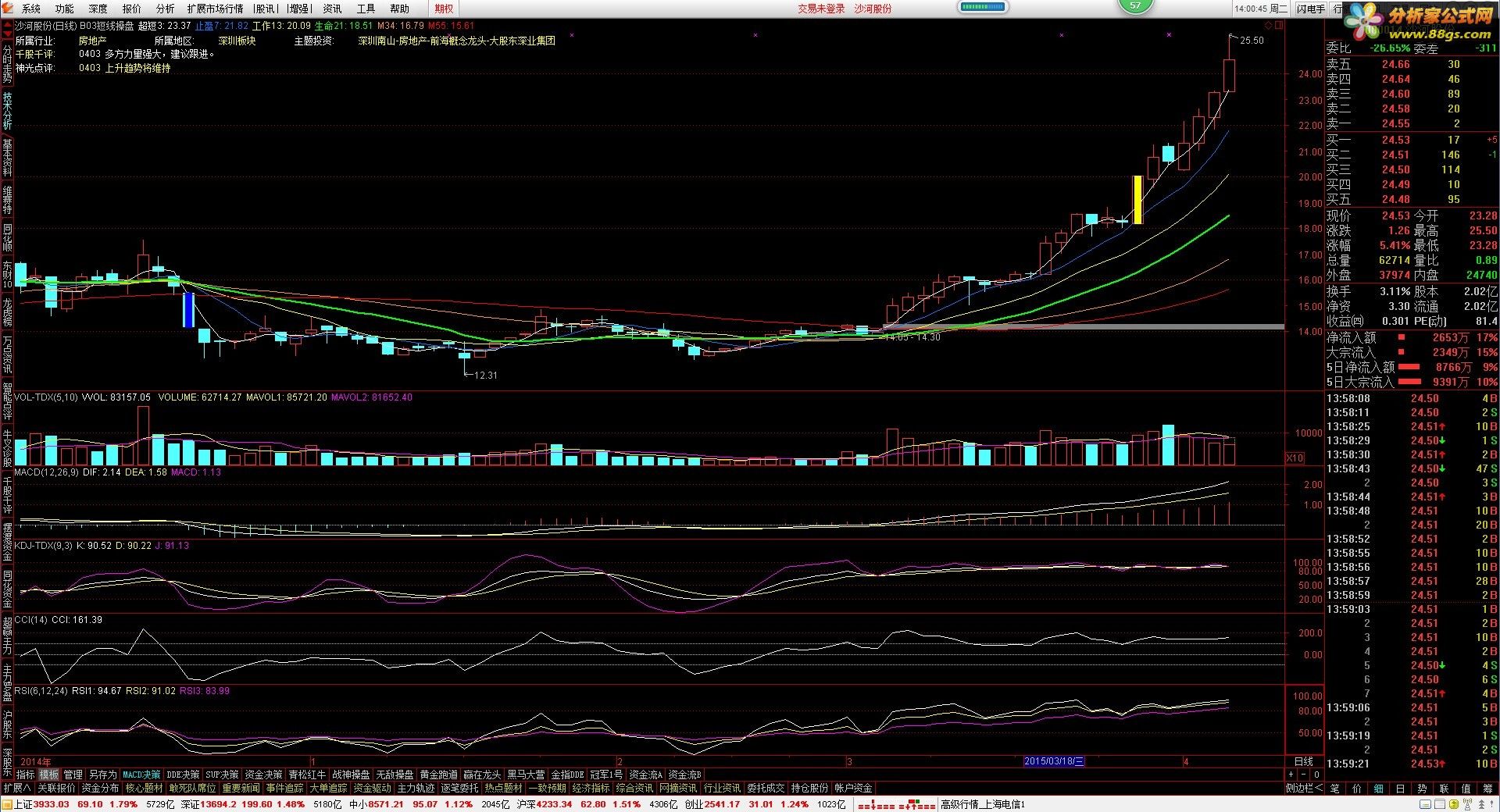Screen dimensions: 1500x812
Task: Select the MACD决策 template tab
Action: tap(141, 775)
